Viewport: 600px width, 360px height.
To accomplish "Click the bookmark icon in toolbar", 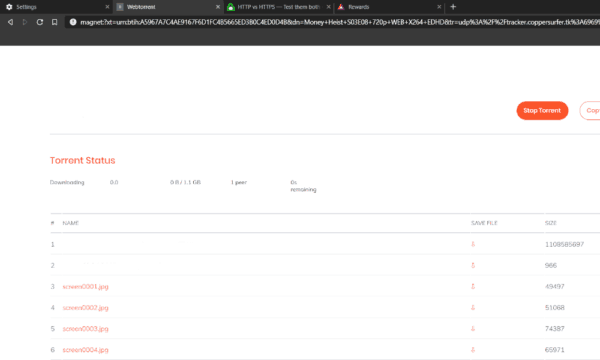I will coord(55,22).
